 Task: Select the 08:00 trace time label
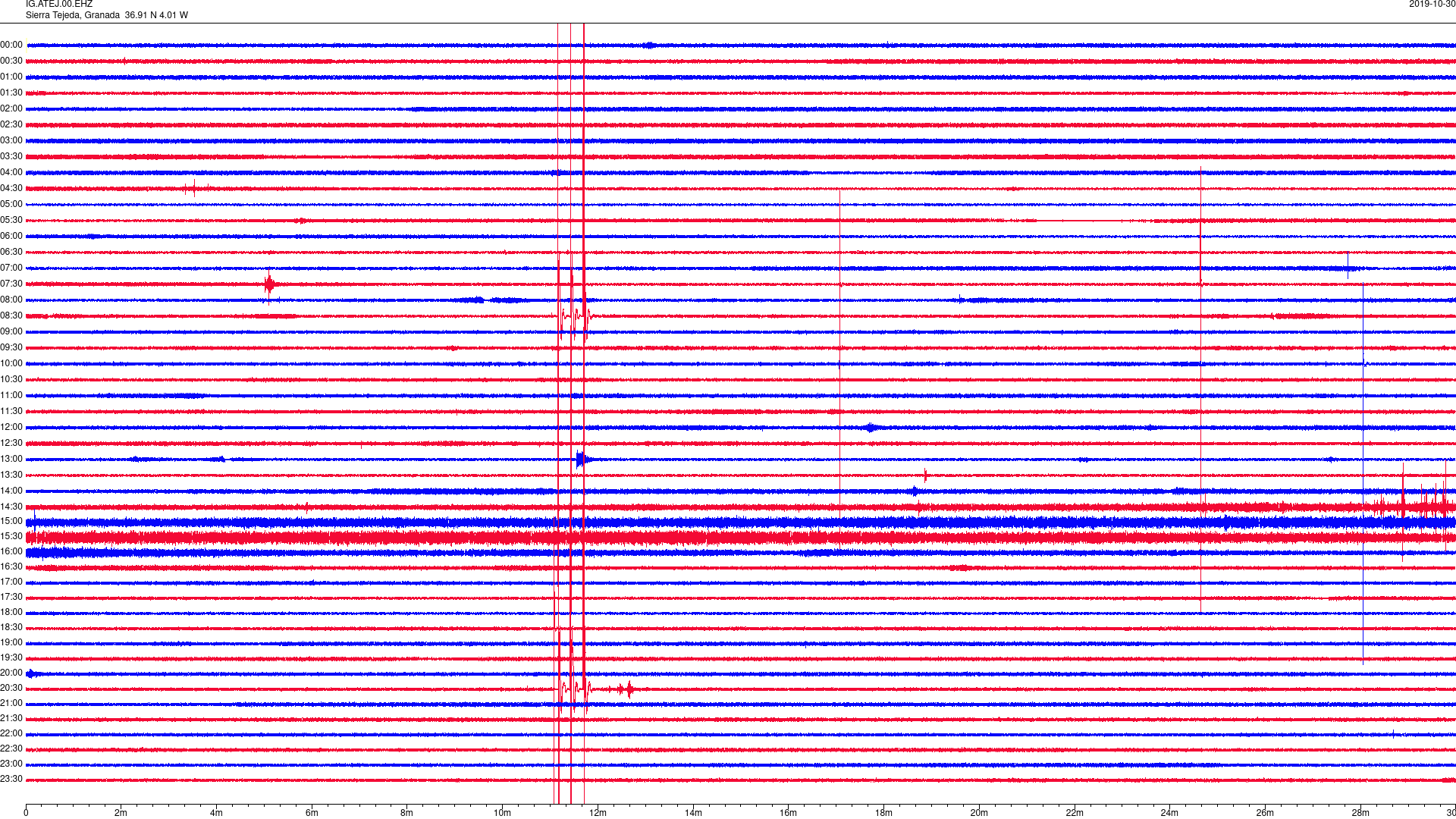click(11, 300)
